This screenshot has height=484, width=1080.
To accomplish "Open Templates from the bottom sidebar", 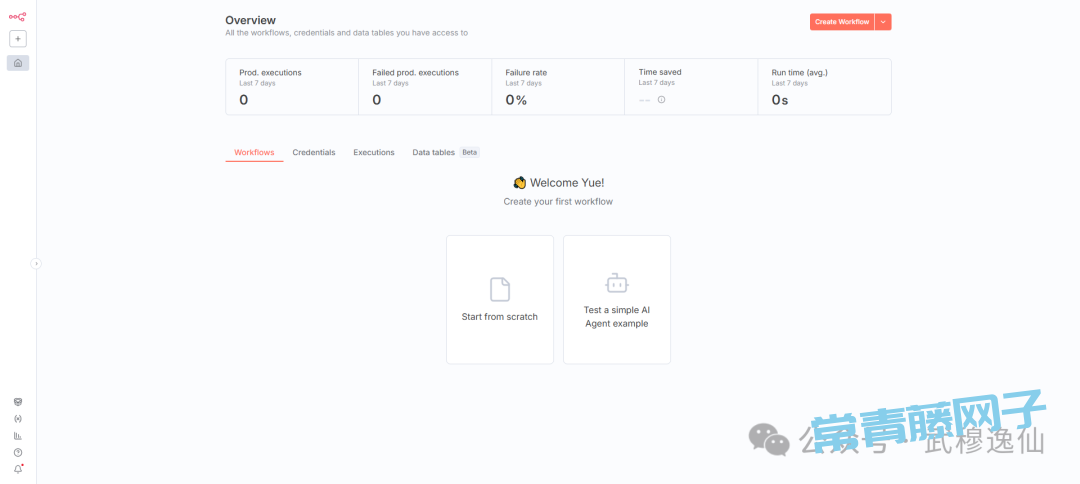I will click(18, 402).
